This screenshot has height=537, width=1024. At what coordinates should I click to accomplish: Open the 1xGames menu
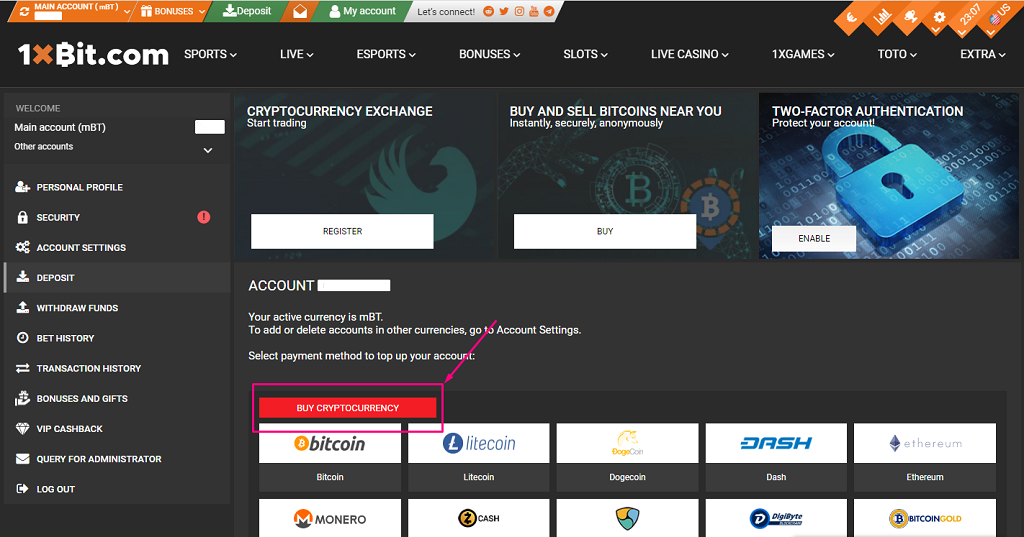coord(803,54)
